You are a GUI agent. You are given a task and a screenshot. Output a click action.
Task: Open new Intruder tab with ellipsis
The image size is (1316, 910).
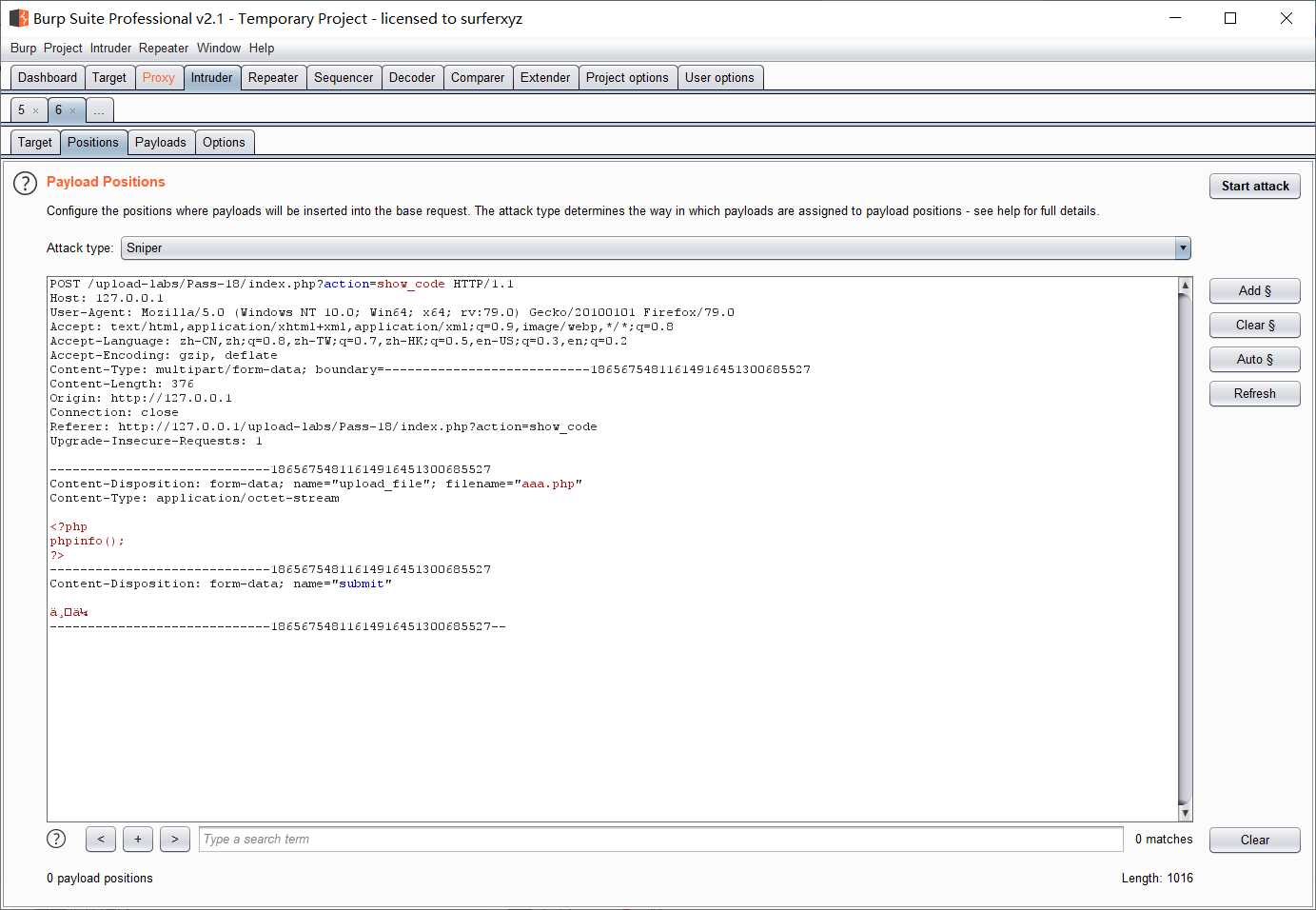click(x=99, y=110)
